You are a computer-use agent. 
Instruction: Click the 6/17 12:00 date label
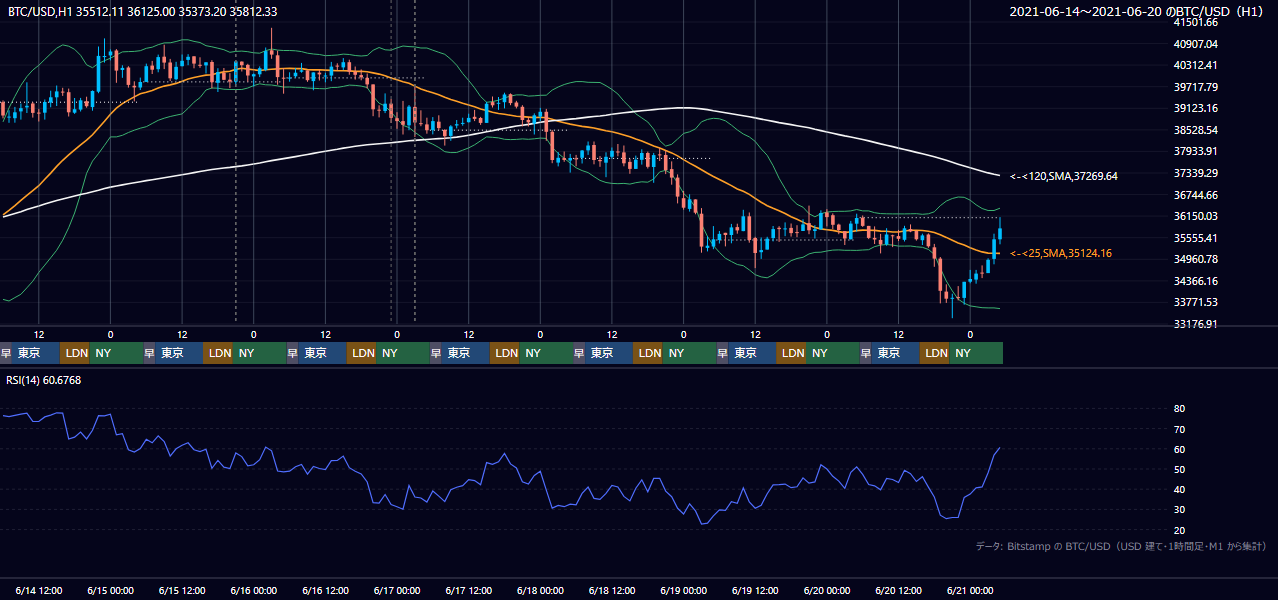pos(469,591)
